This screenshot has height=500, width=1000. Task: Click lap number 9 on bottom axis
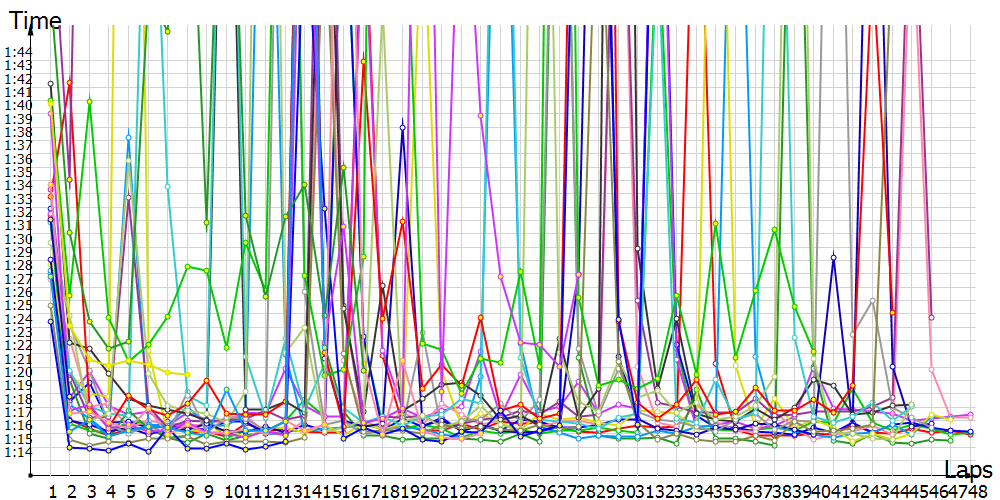(x=207, y=491)
